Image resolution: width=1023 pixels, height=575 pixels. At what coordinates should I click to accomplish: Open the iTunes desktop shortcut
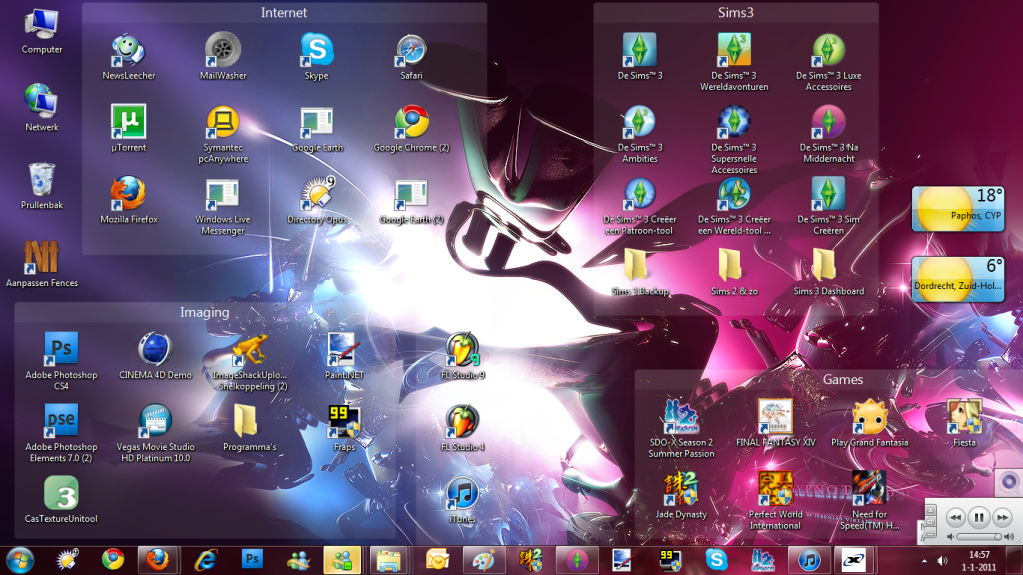pos(463,499)
